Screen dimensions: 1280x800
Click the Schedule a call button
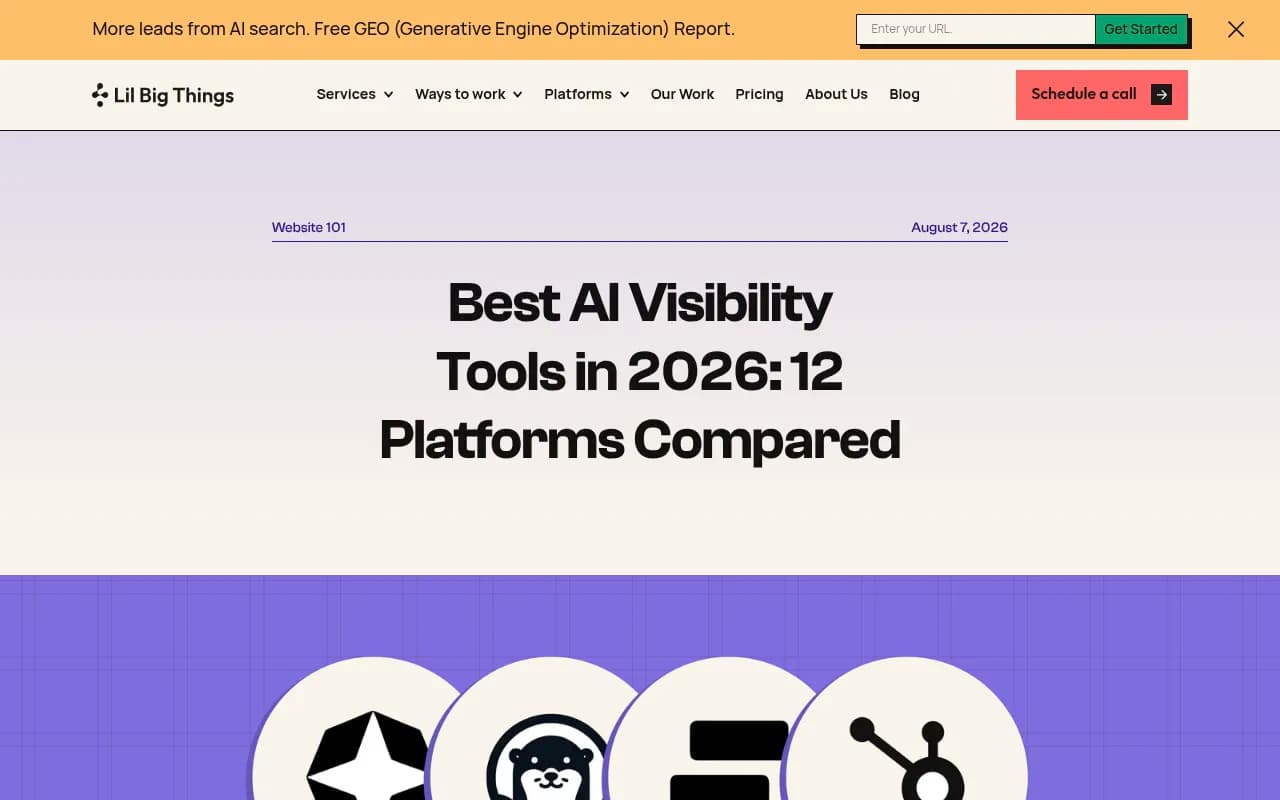(1102, 95)
